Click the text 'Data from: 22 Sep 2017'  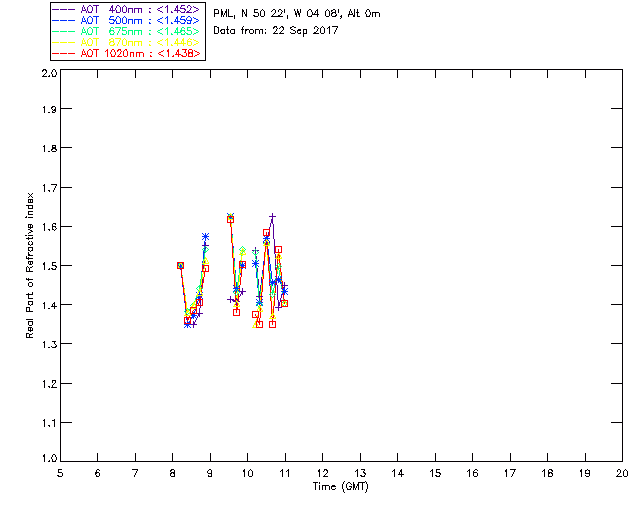(276, 31)
